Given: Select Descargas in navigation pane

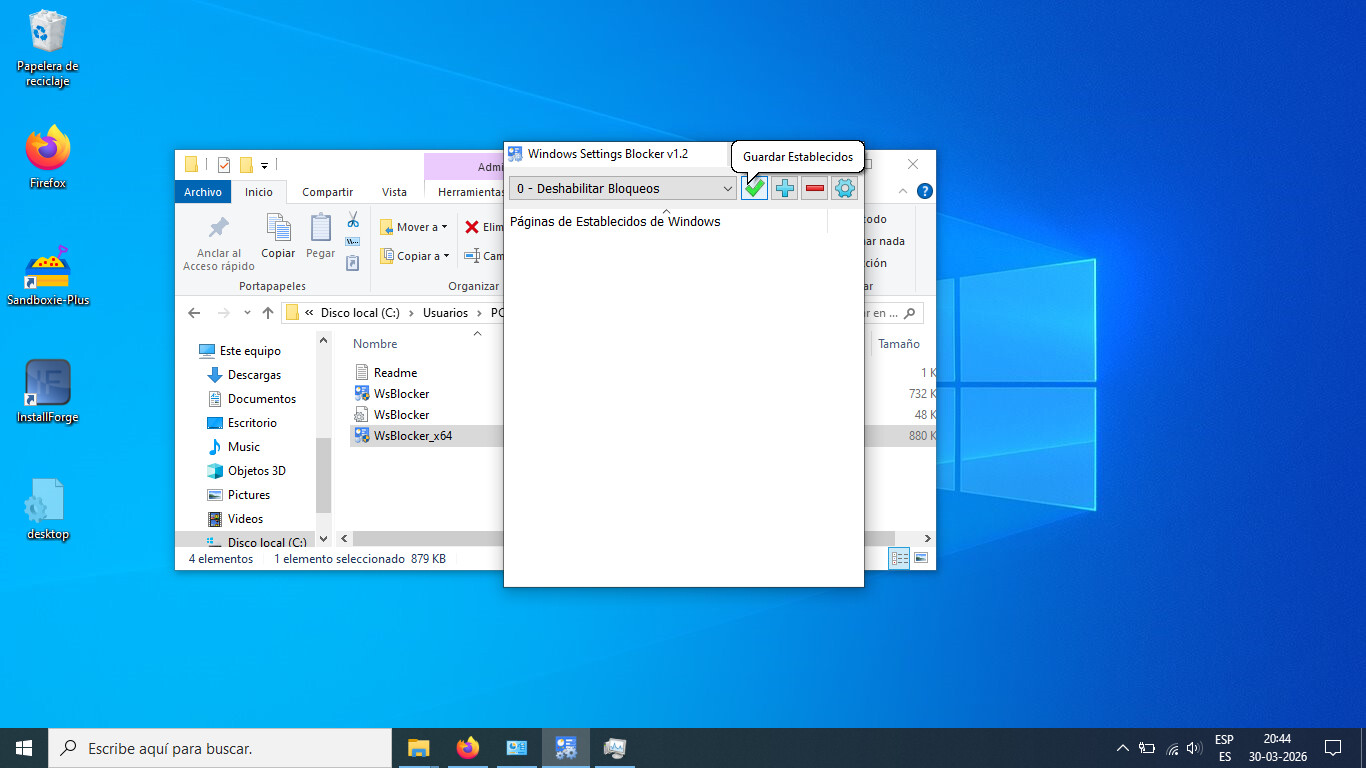Looking at the screenshot, I should (254, 375).
